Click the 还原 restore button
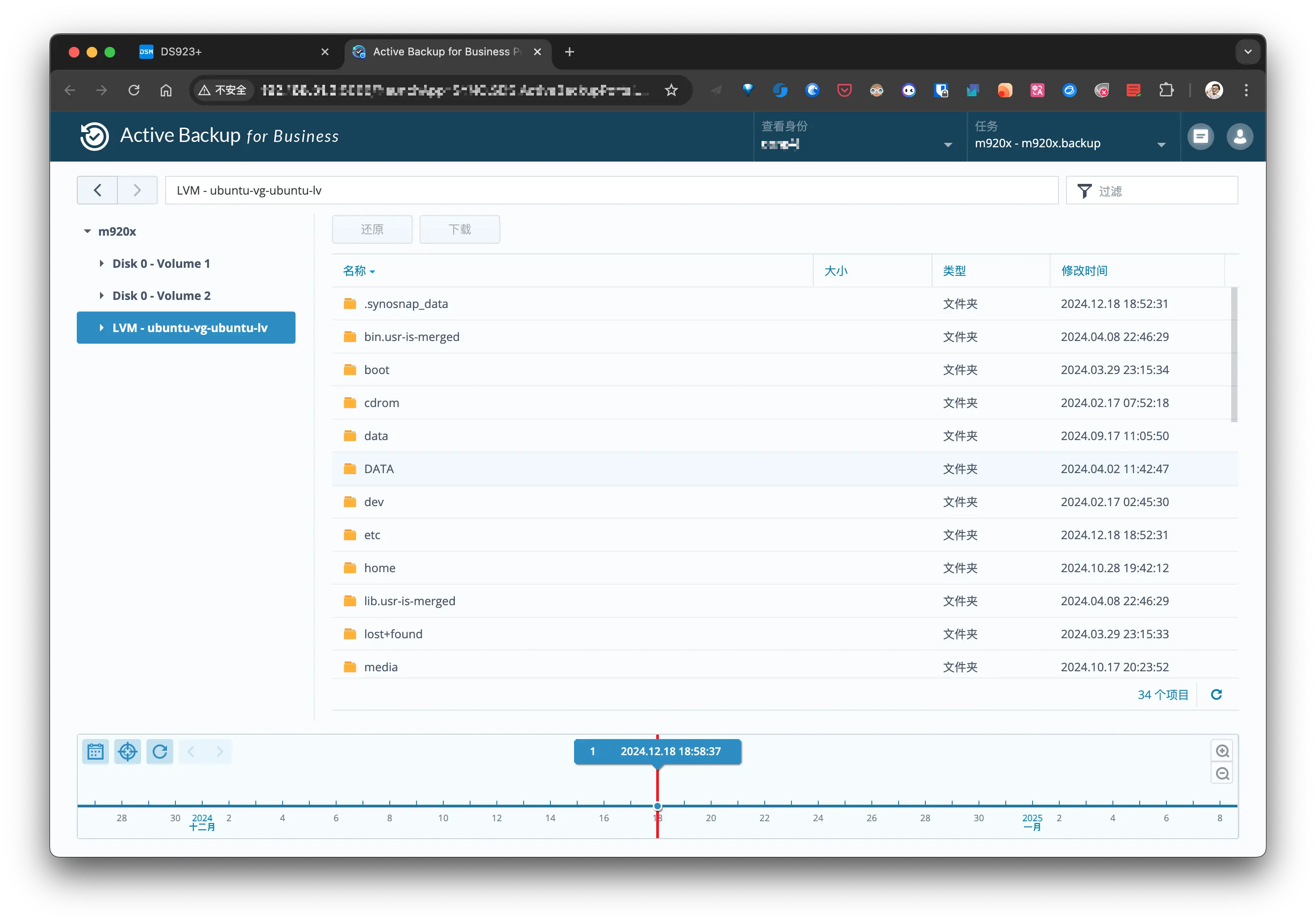The height and width of the screenshot is (923, 1316). point(372,229)
